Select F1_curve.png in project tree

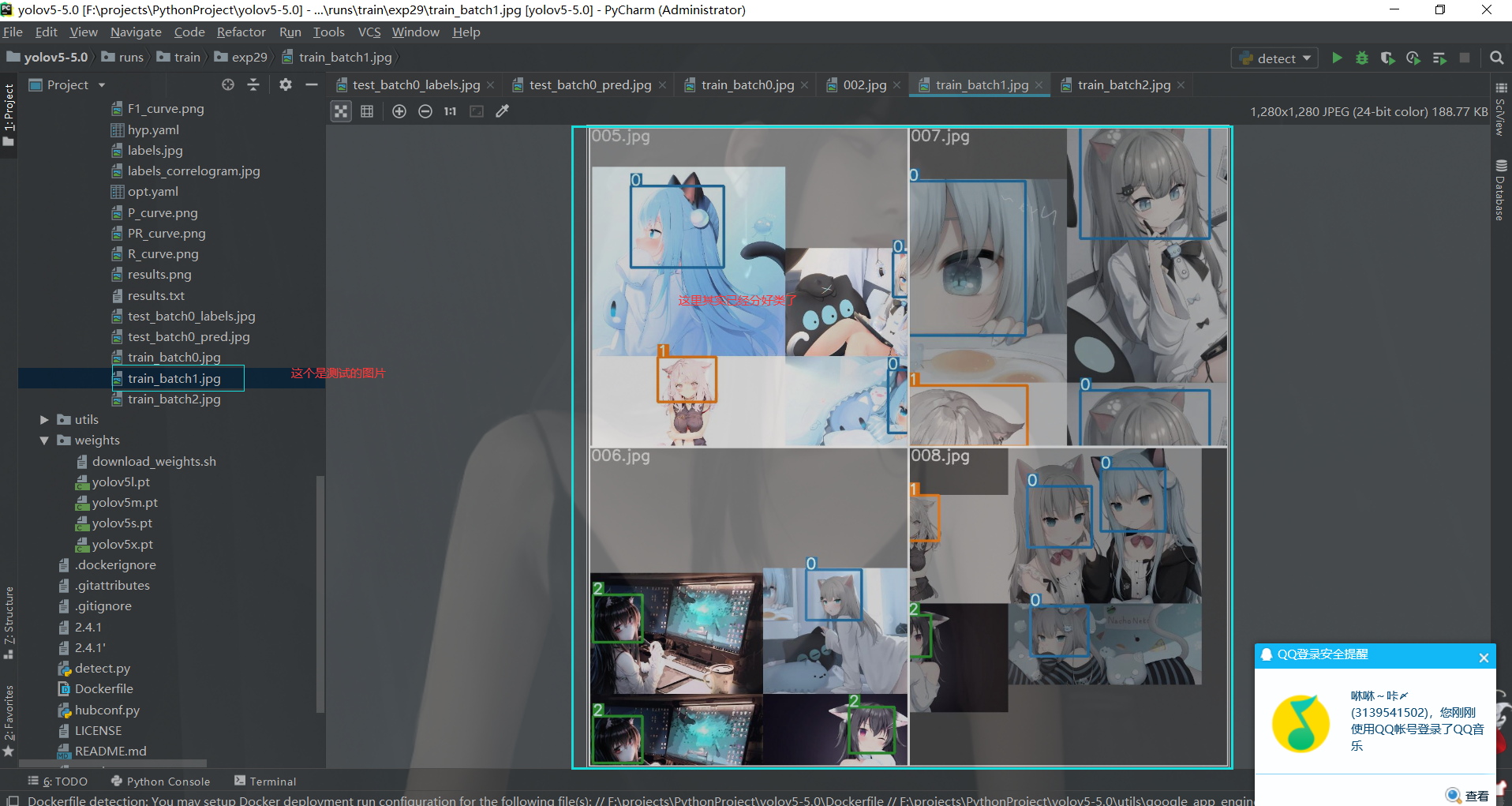(x=166, y=109)
